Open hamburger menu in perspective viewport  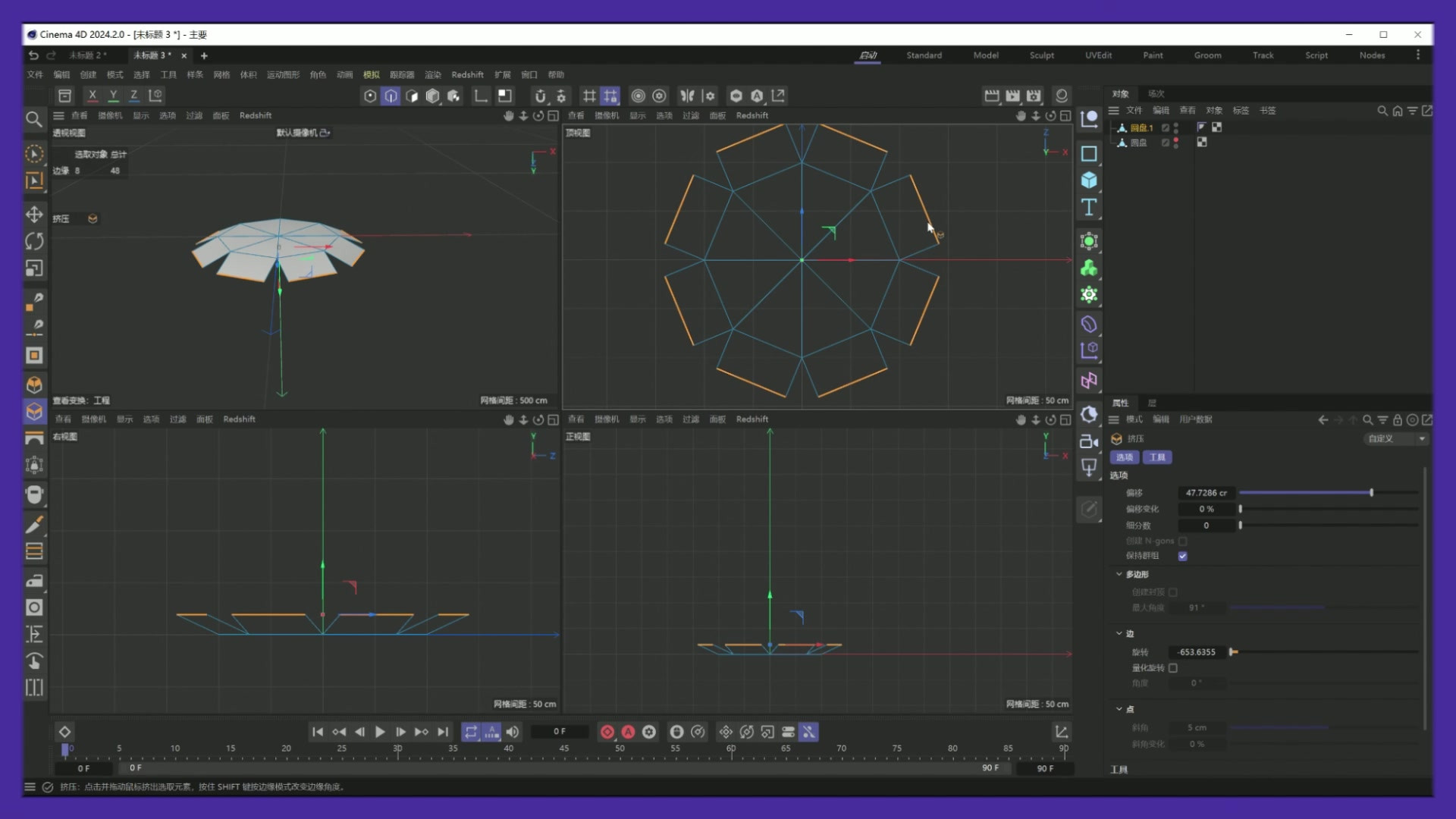[58, 115]
